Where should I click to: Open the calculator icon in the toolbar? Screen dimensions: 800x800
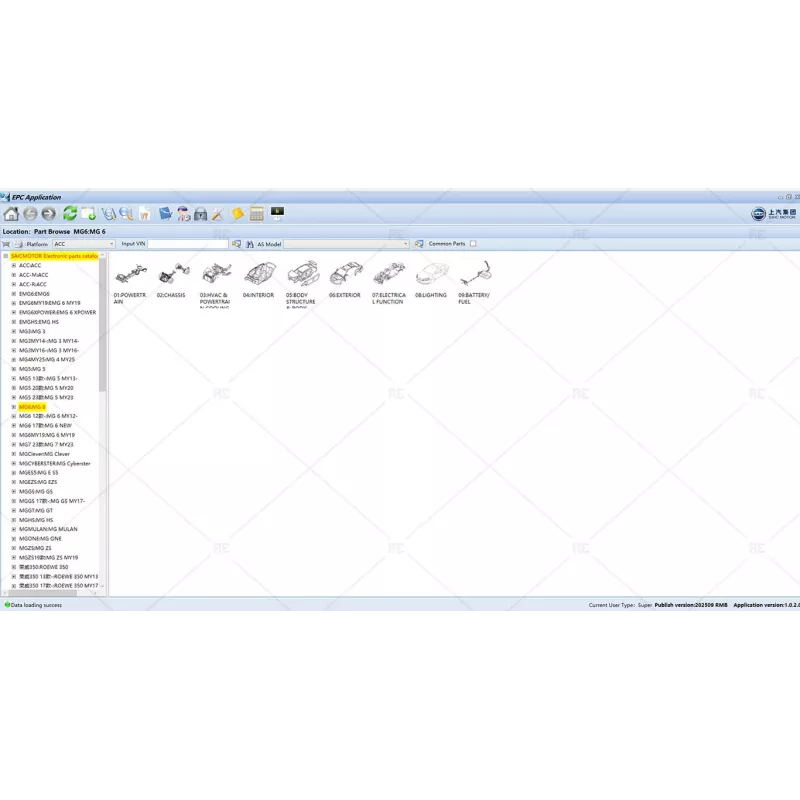pyautogui.click(x=257, y=213)
